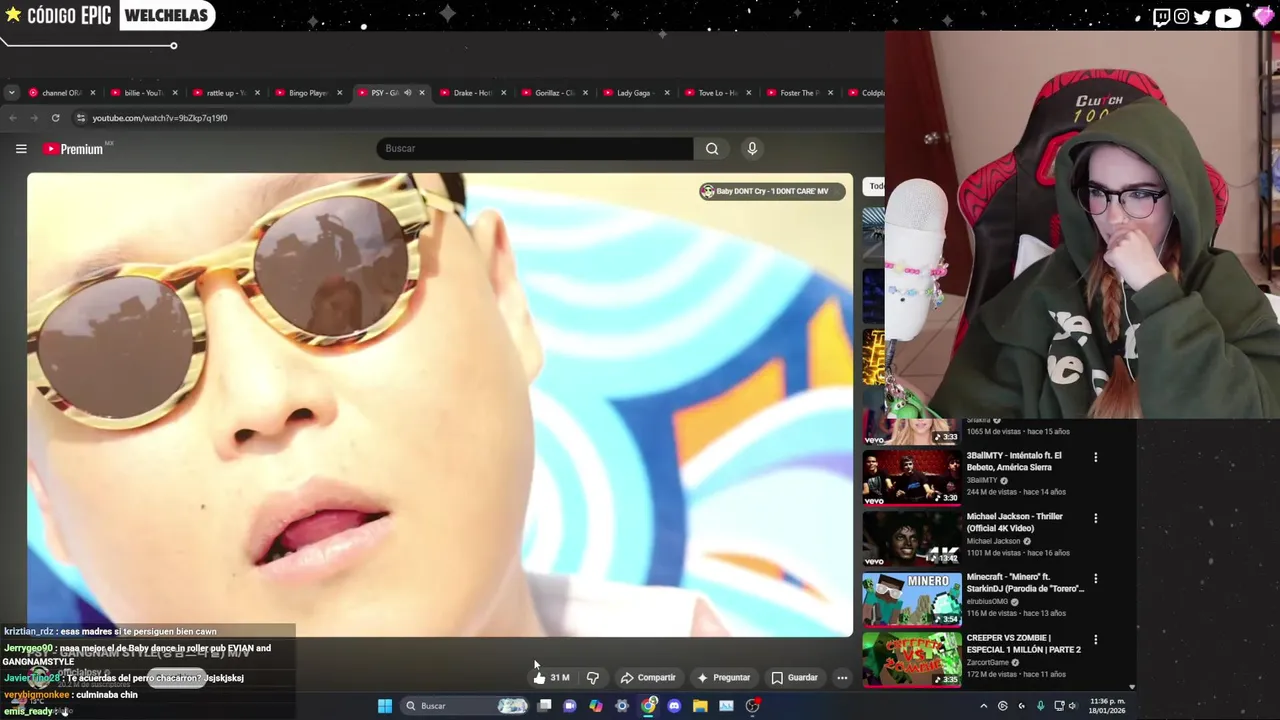1280x720 pixels.
Task: Open 3BallMTY Inténtalo video thumbnail
Action: pyautogui.click(x=911, y=477)
